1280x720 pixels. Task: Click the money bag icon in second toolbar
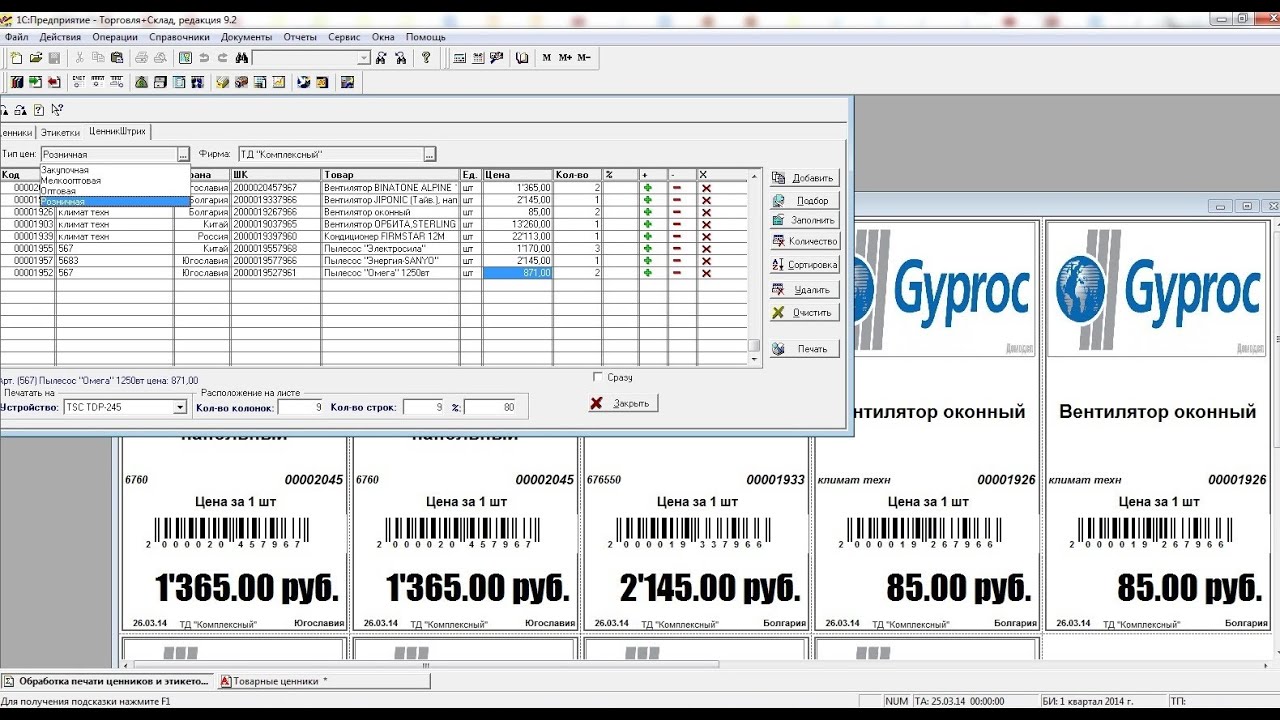(x=142, y=82)
